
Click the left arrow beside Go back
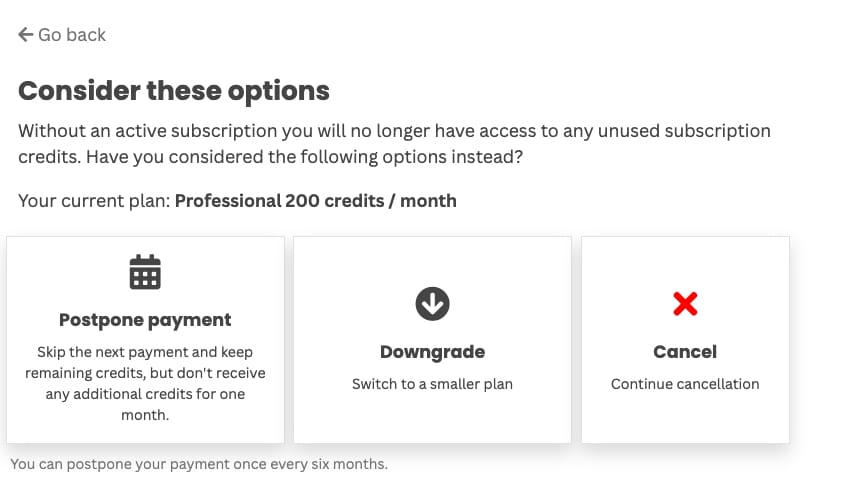pos(25,35)
